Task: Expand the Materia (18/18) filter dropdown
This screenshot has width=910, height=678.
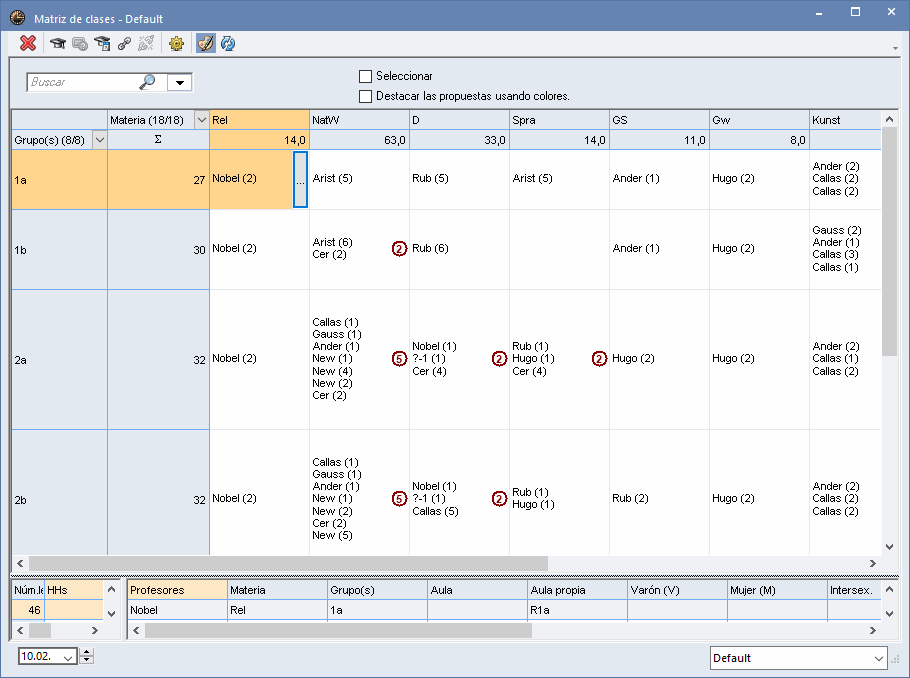Action: (201, 120)
